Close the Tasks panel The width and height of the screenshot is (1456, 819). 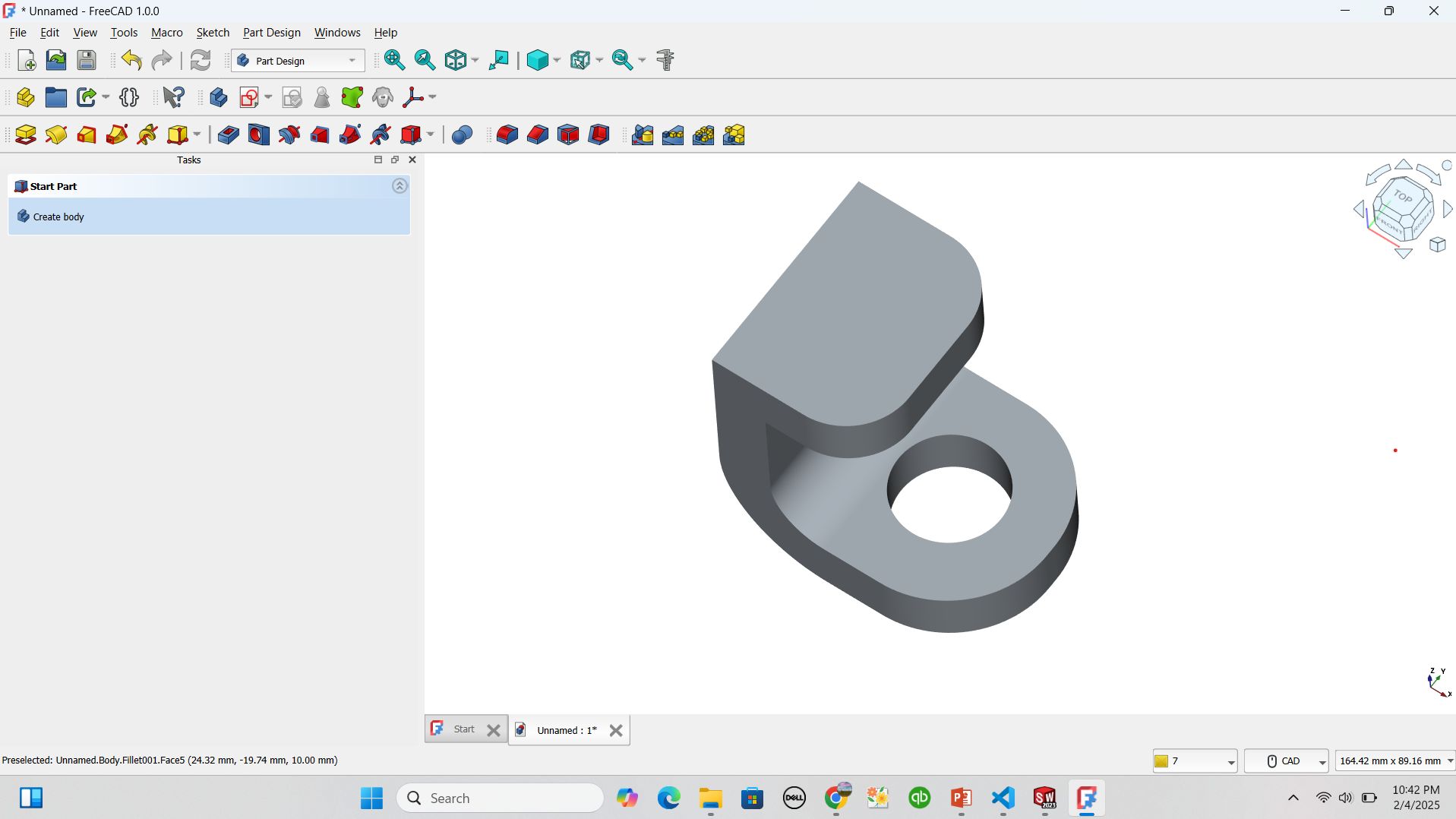pyautogui.click(x=412, y=160)
